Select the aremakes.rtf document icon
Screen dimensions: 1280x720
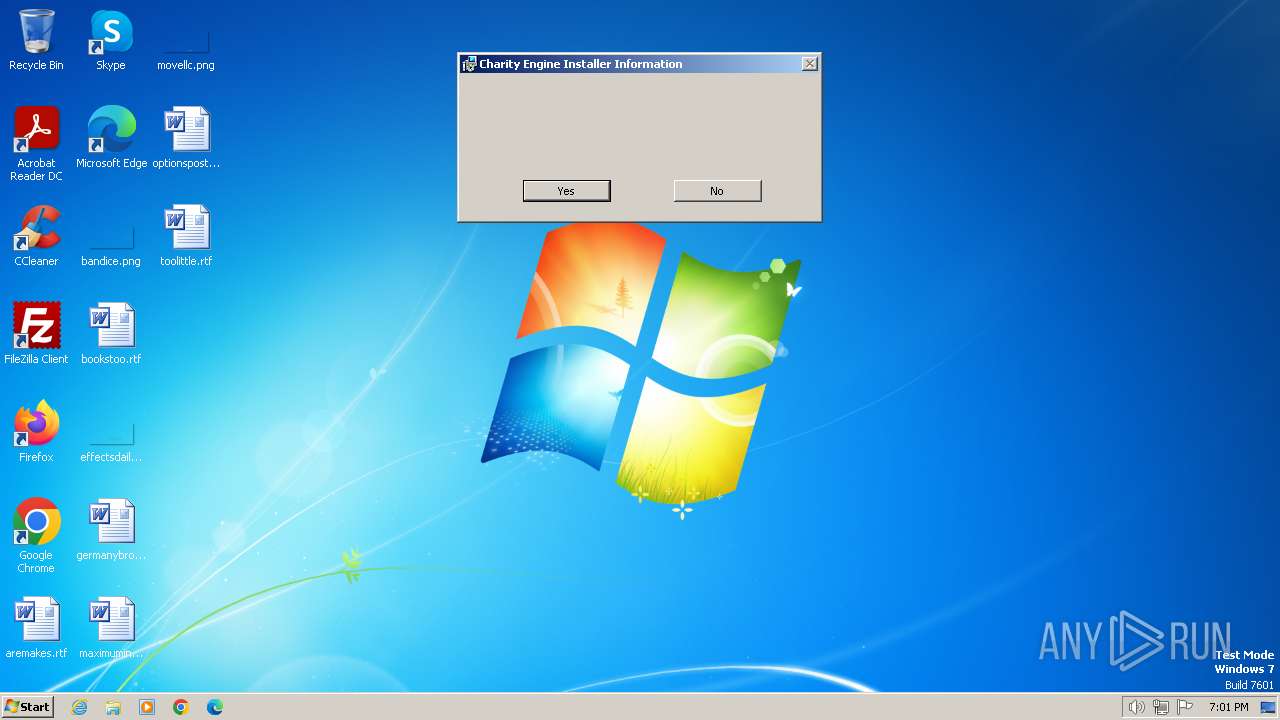coord(36,628)
